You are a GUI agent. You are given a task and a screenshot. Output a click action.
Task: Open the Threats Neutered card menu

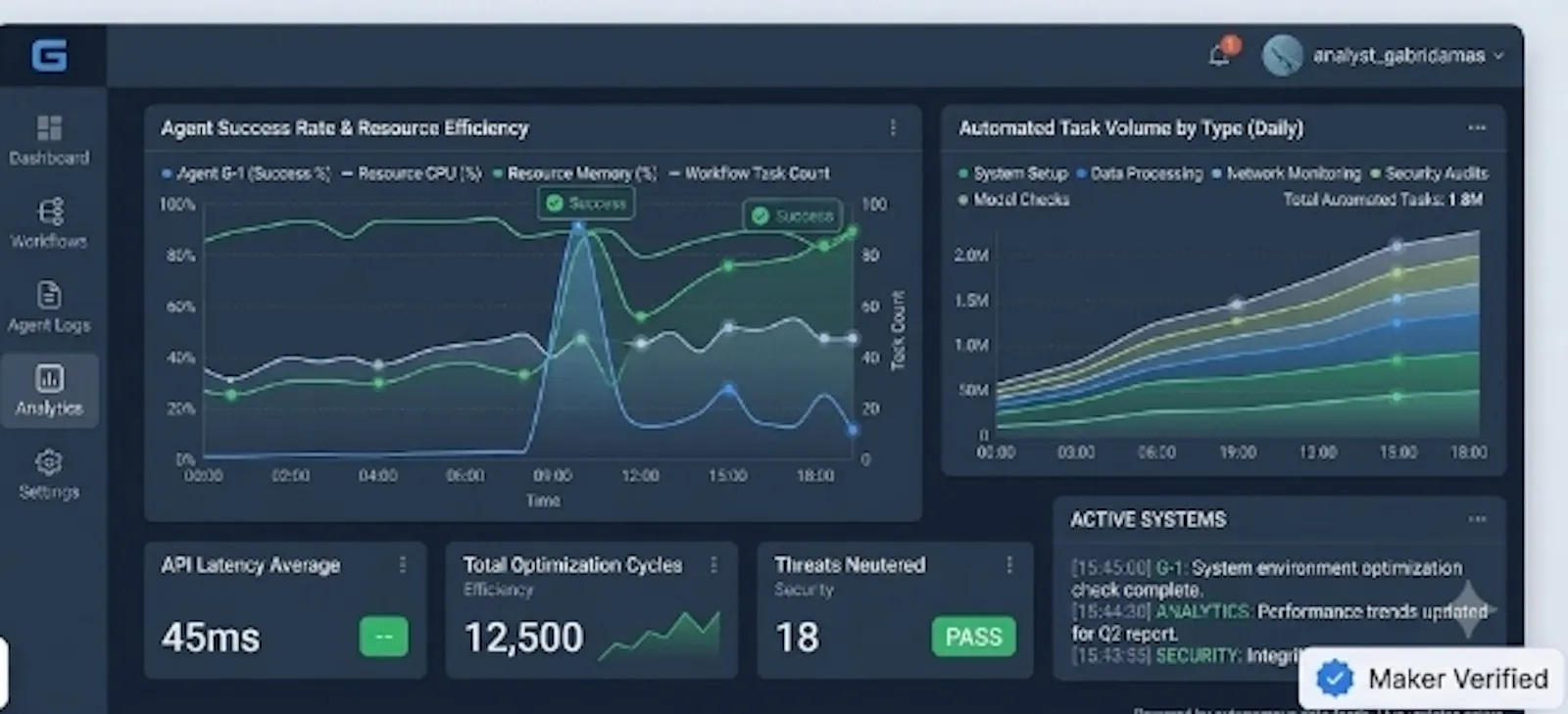click(x=1008, y=565)
